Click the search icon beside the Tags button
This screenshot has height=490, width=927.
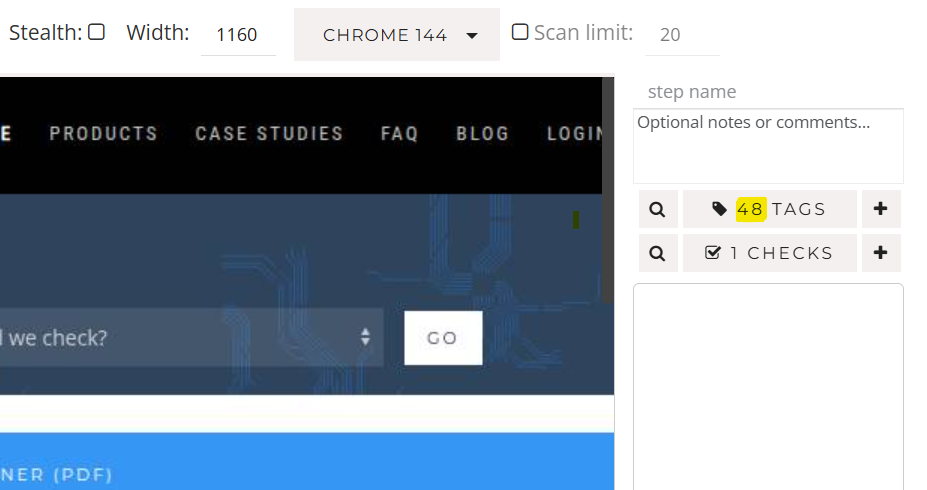point(657,209)
